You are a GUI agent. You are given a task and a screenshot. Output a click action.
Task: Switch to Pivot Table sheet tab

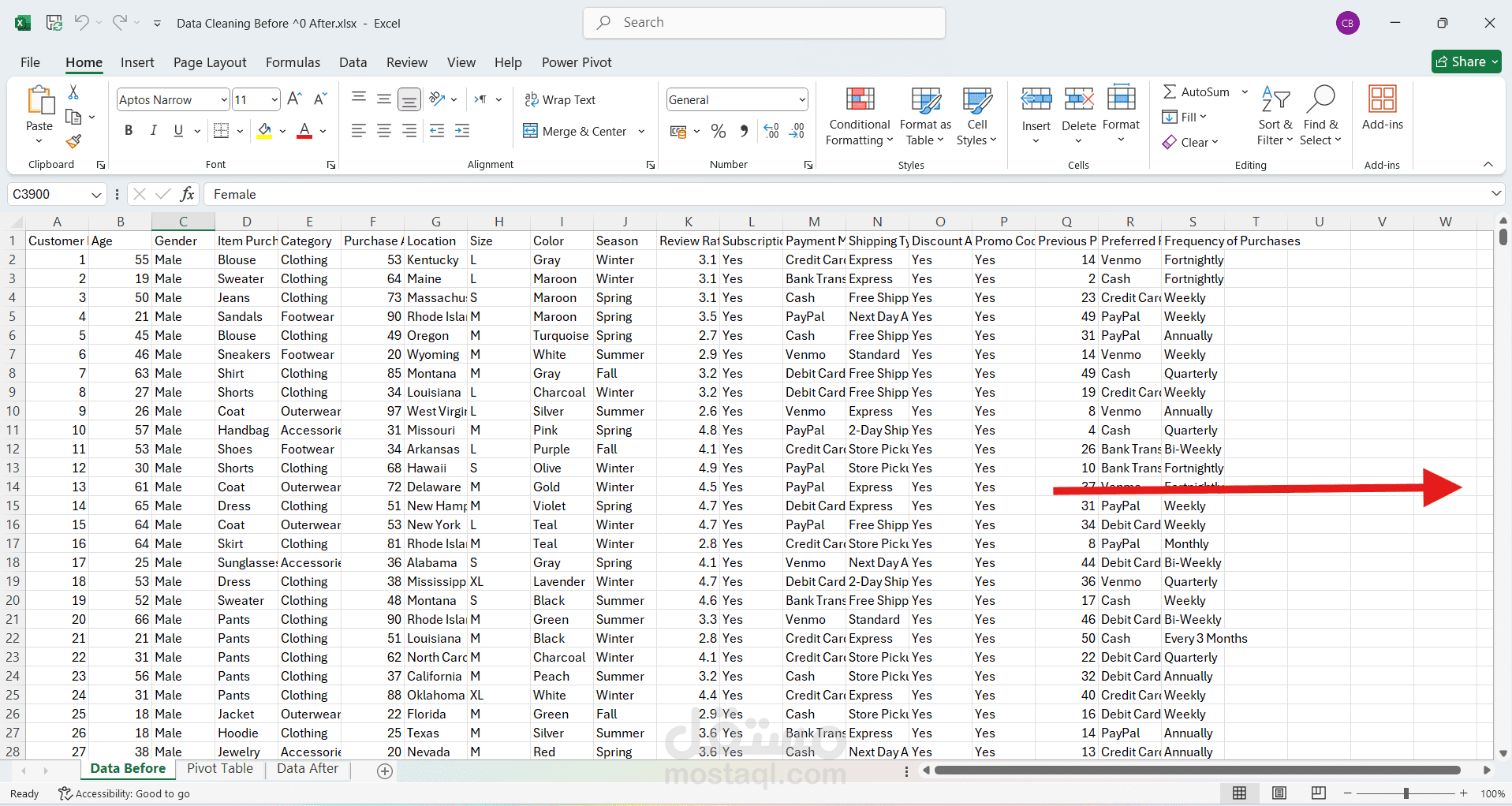(x=220, y=769)
